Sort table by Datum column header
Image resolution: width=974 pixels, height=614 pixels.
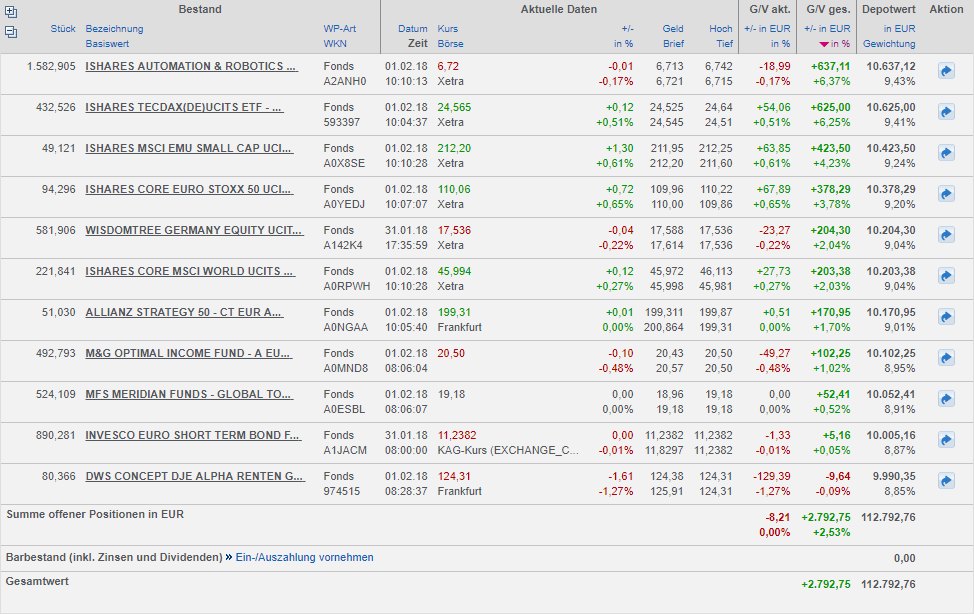point(412,29)
